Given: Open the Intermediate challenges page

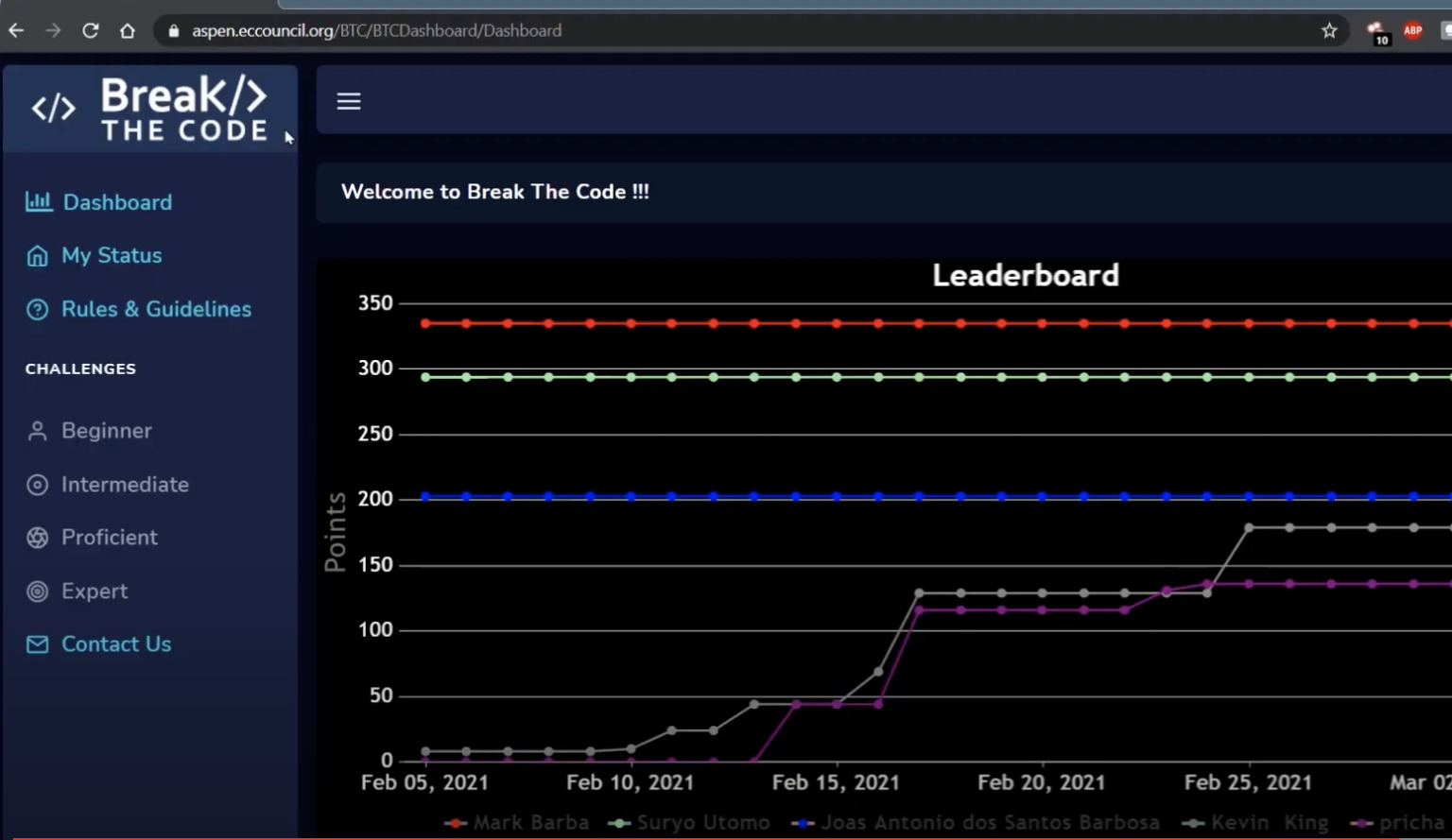Looking at the screenshot, I should 125,485.
